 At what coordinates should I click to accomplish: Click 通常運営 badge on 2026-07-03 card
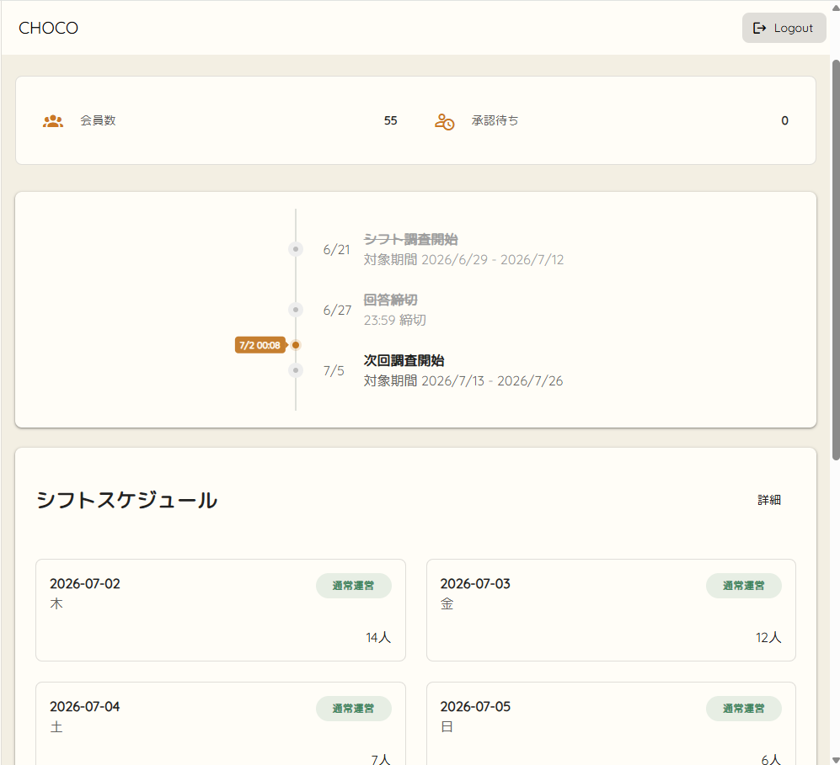(744, 586)
